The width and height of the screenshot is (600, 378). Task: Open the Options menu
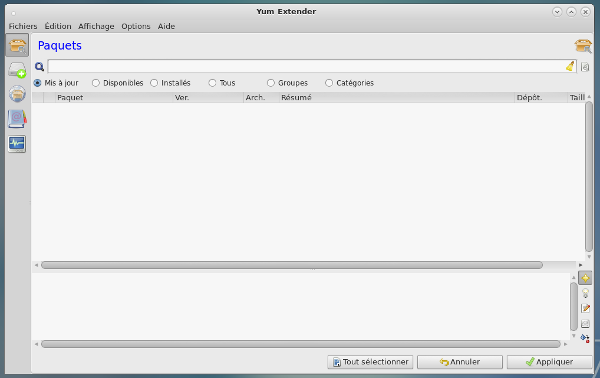coord(136,26)
